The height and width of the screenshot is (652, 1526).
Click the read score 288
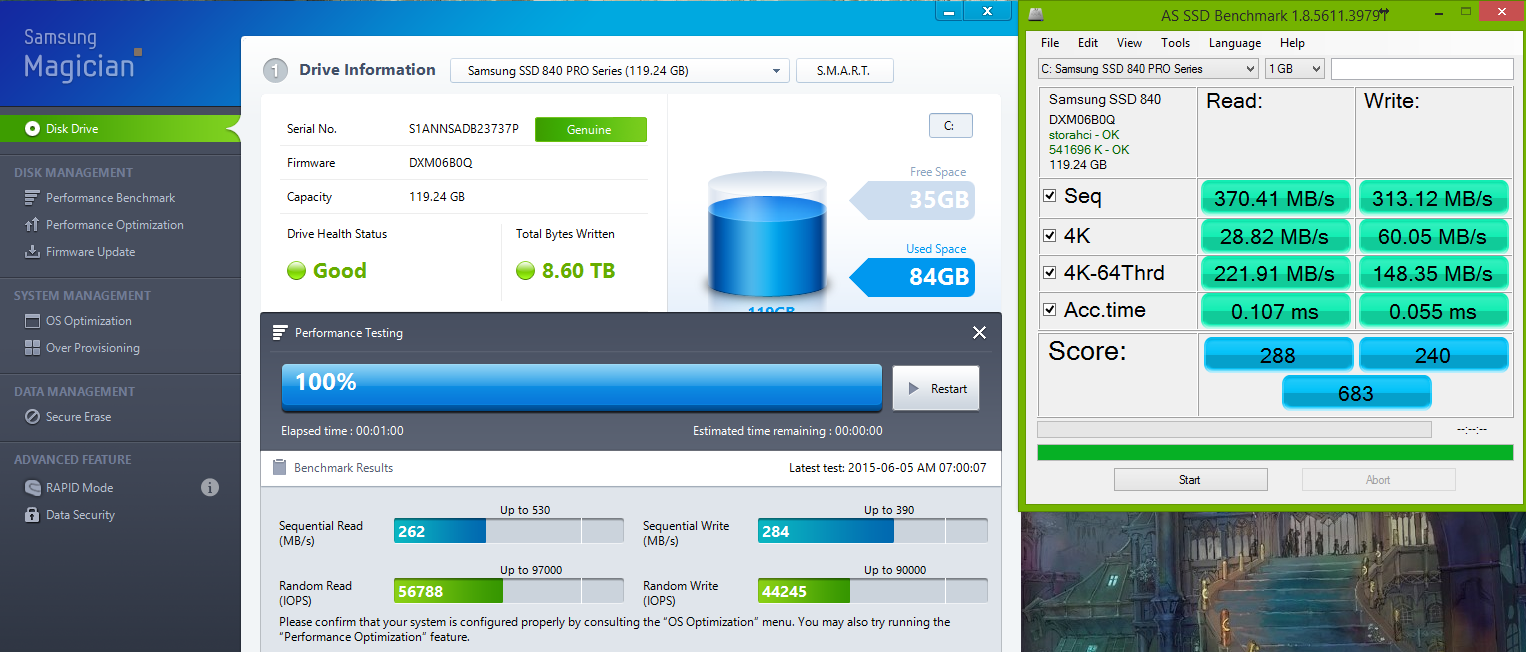pos(1278,355)
